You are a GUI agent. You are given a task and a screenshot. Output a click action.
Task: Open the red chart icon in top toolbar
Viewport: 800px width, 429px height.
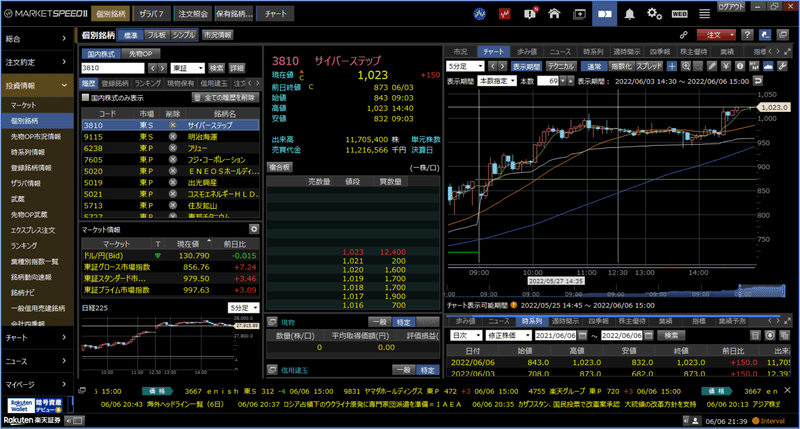pos(505,14)
